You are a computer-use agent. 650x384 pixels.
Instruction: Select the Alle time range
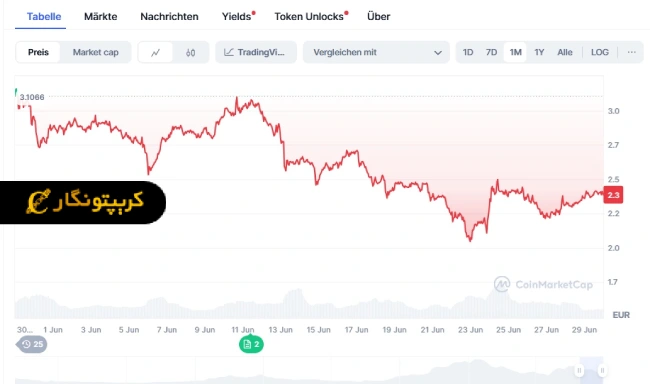tap(565, 52)
